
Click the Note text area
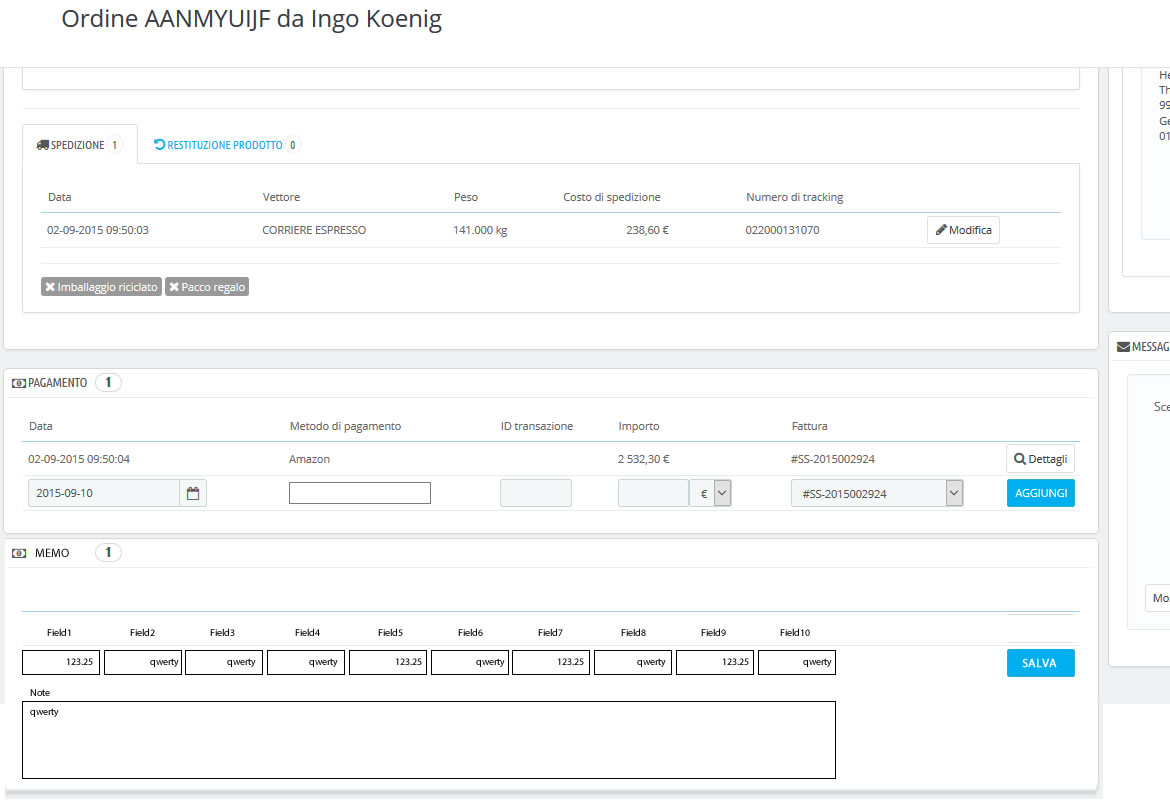tap(429, 740)
